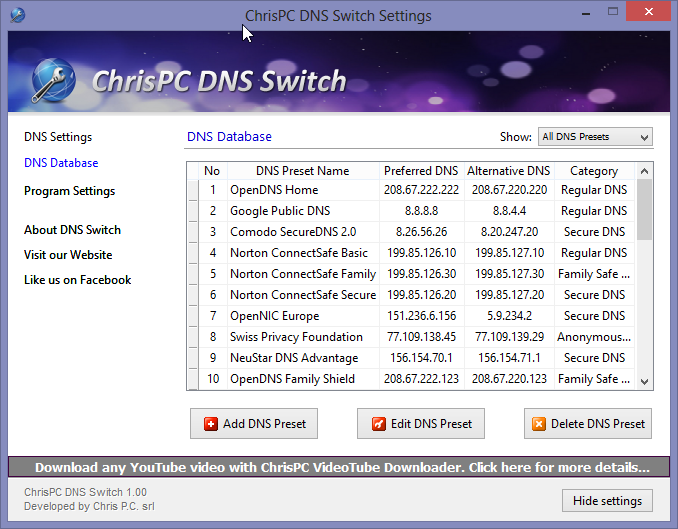Click the pencil icon on Edit DNS Preset

378,424
